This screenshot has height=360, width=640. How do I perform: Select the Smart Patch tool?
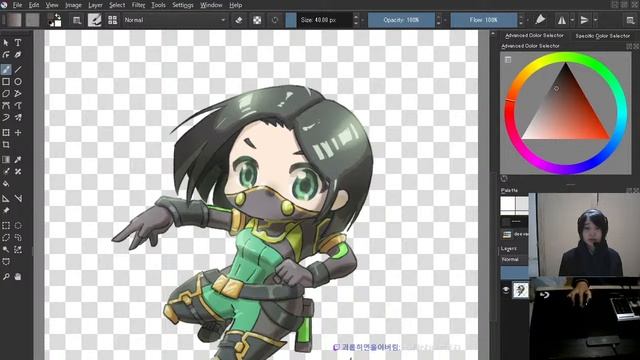(18, 172)
